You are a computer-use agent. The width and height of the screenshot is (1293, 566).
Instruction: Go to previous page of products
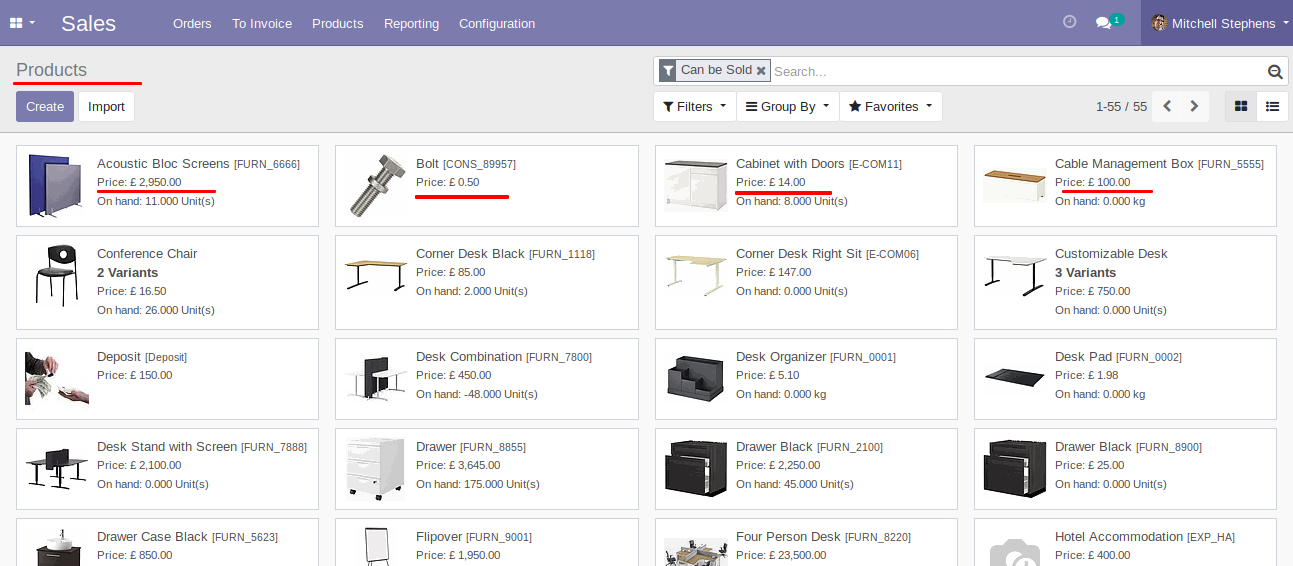pos(1167,106)
